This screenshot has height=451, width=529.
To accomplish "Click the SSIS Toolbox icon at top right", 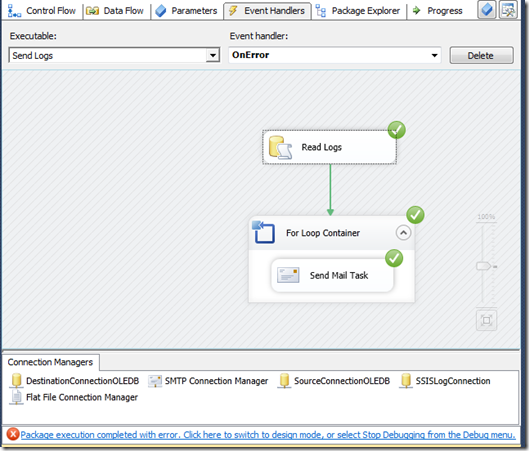I will (x=508, y=10).
